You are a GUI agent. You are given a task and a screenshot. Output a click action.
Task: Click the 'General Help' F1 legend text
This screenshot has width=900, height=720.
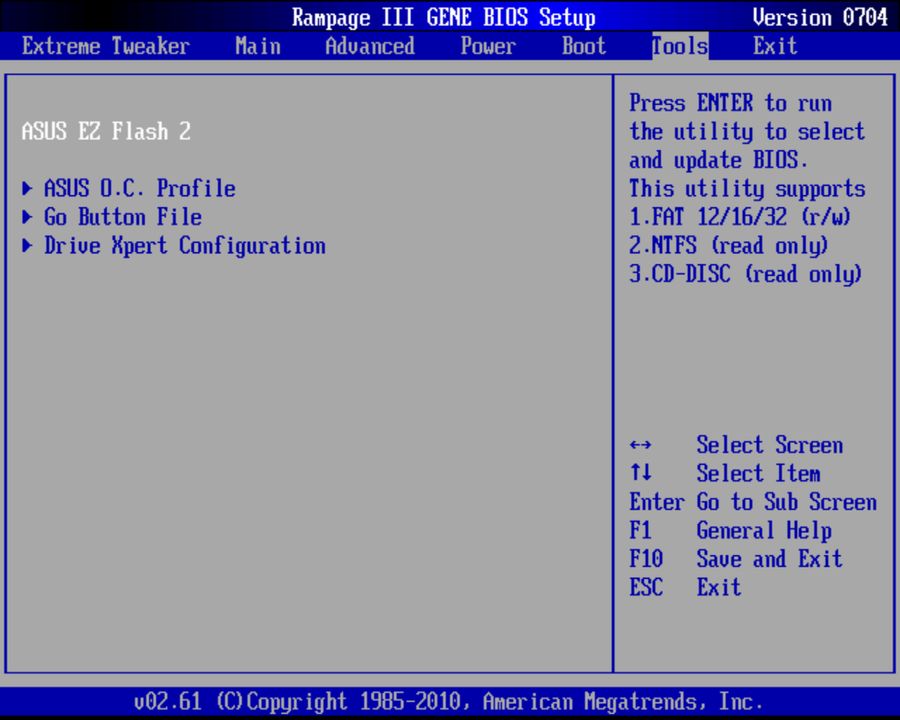pos(764,531)
